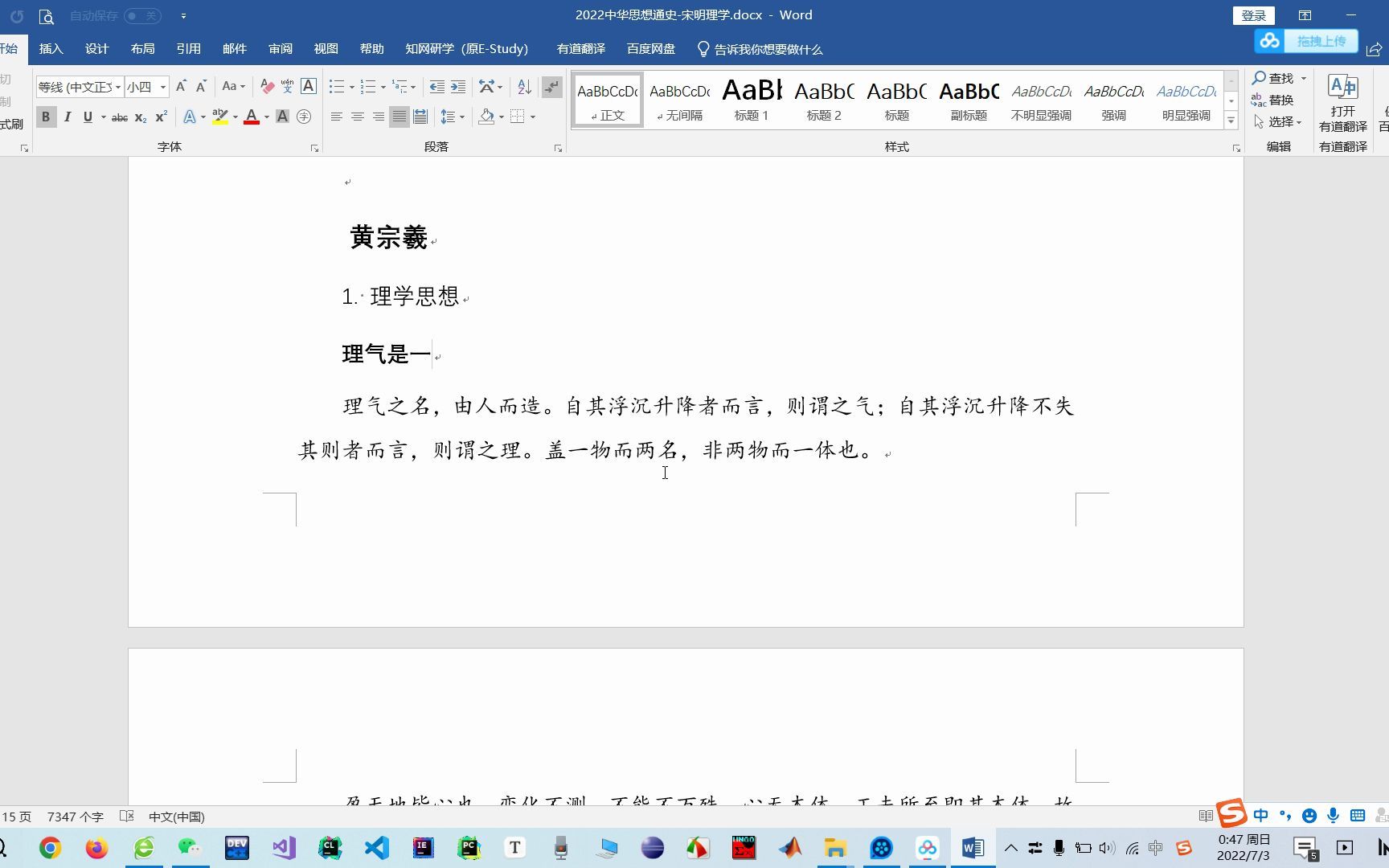This screenshot has height=868, width=1389.
Task: Apply Heading 2 style
Action: [x=824, y=100]
